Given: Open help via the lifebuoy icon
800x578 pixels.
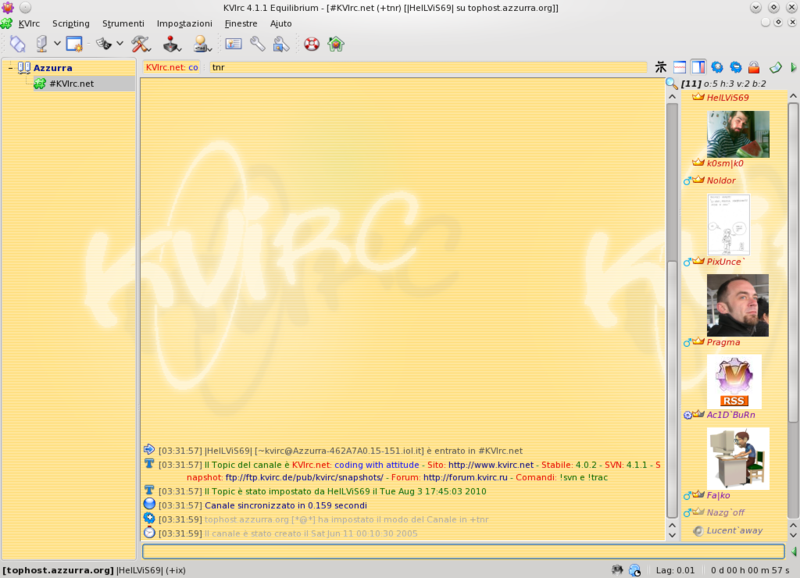Looking at the screenshot, I should click(x=312, y=44).
